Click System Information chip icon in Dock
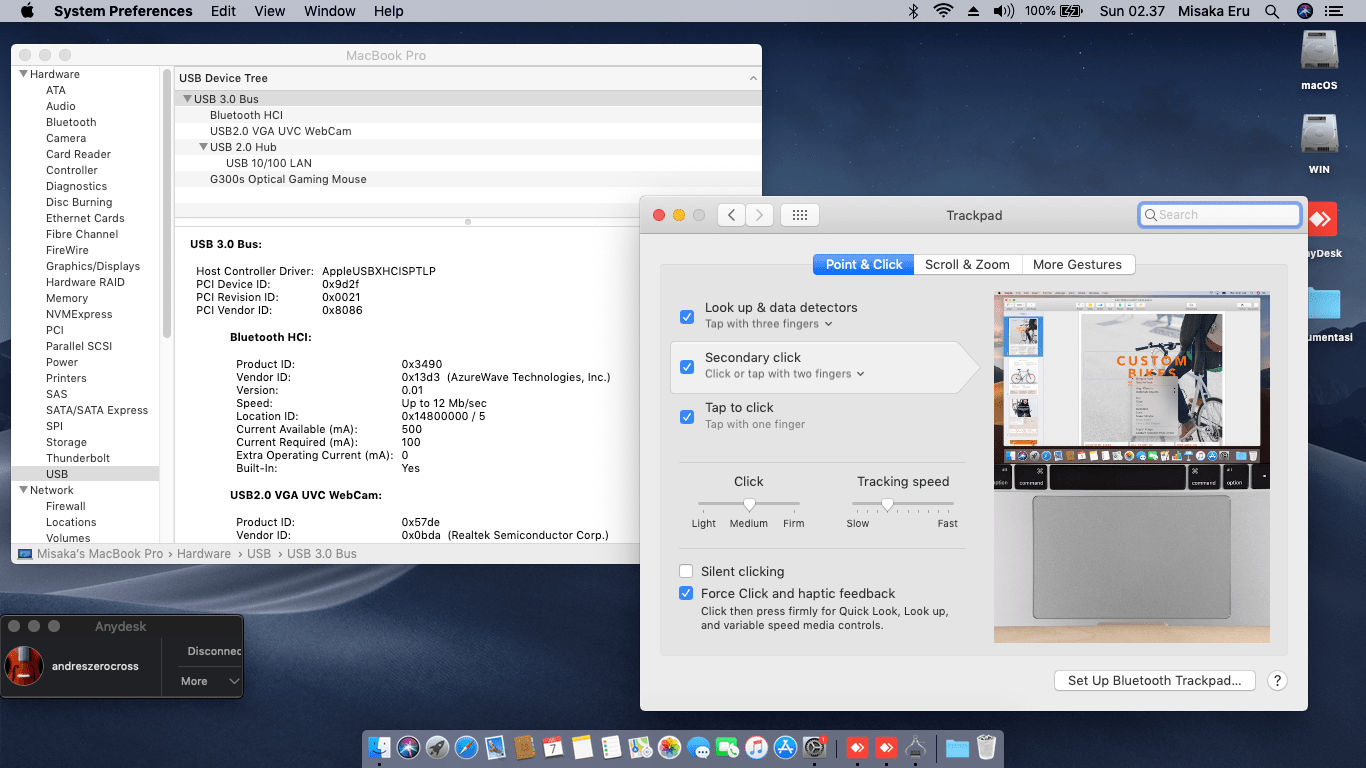1366x768 pixels. coord(915,747)
